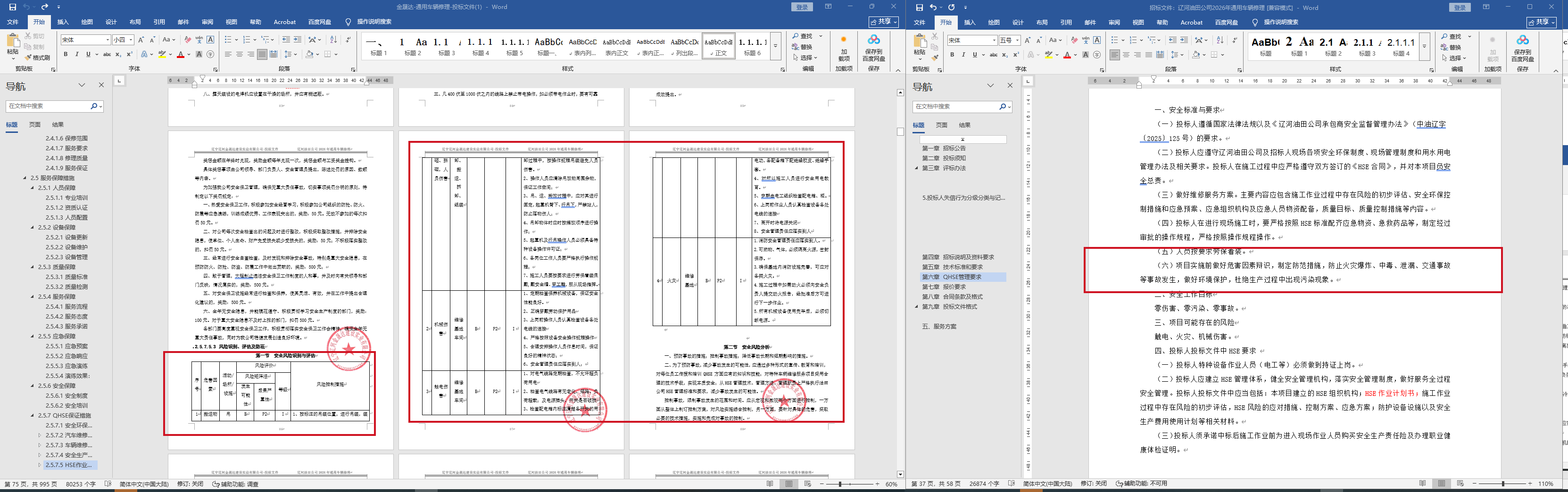Collapse 2.5.7 QHSE保证措施 in left navigation

(x=33, y=415)
